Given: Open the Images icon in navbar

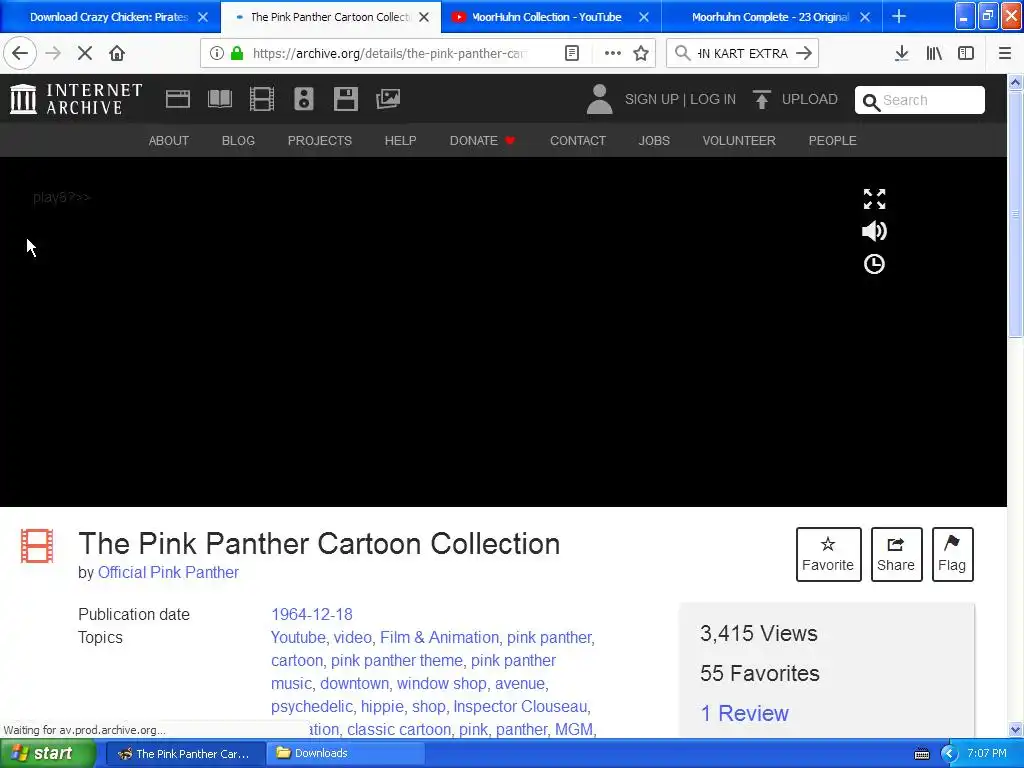Looking at the screenshot, I should coord(388,99).
